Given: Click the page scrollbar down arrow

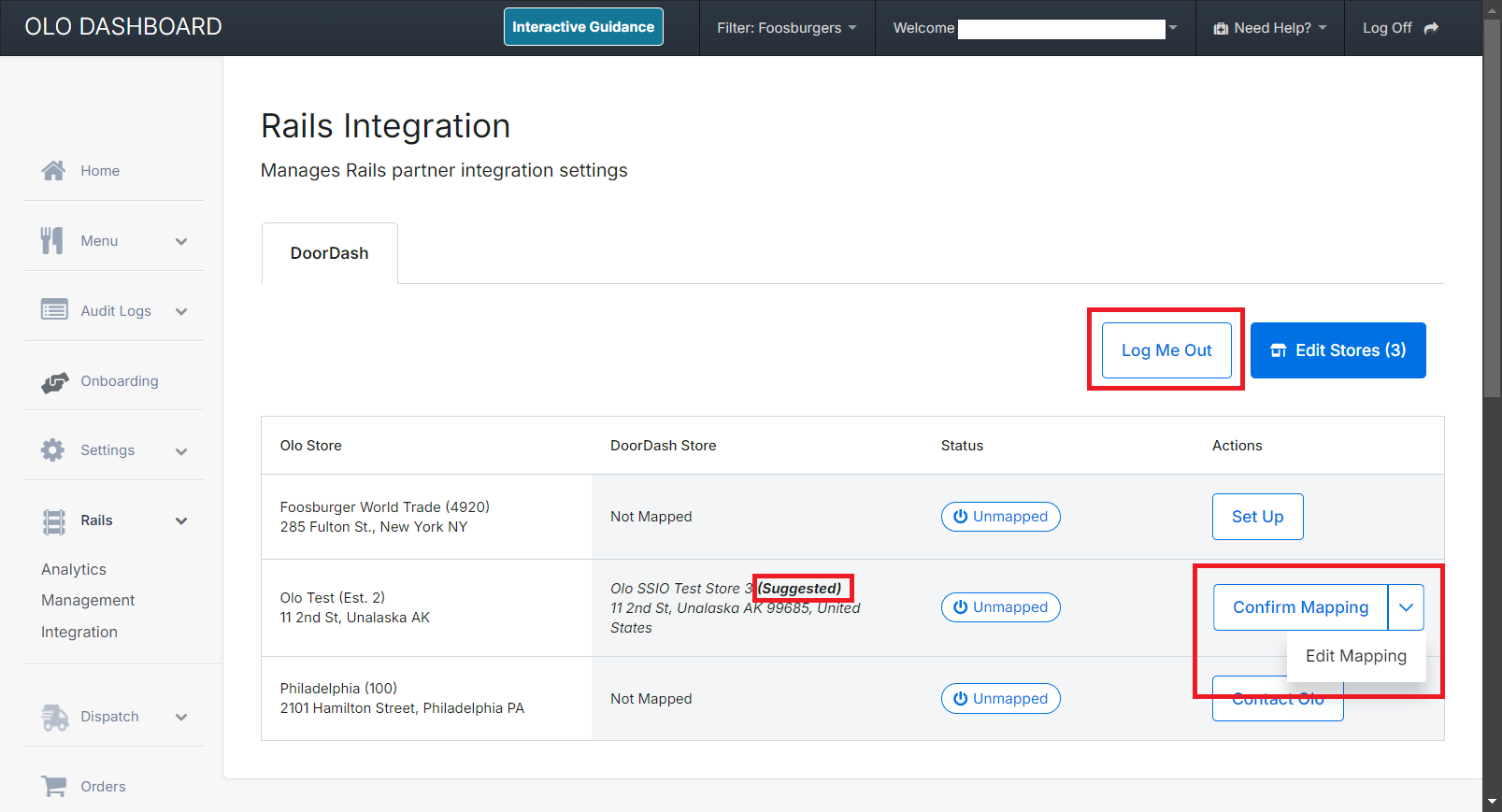Looking at the screenshot, I should click(x=1493, y=802).
